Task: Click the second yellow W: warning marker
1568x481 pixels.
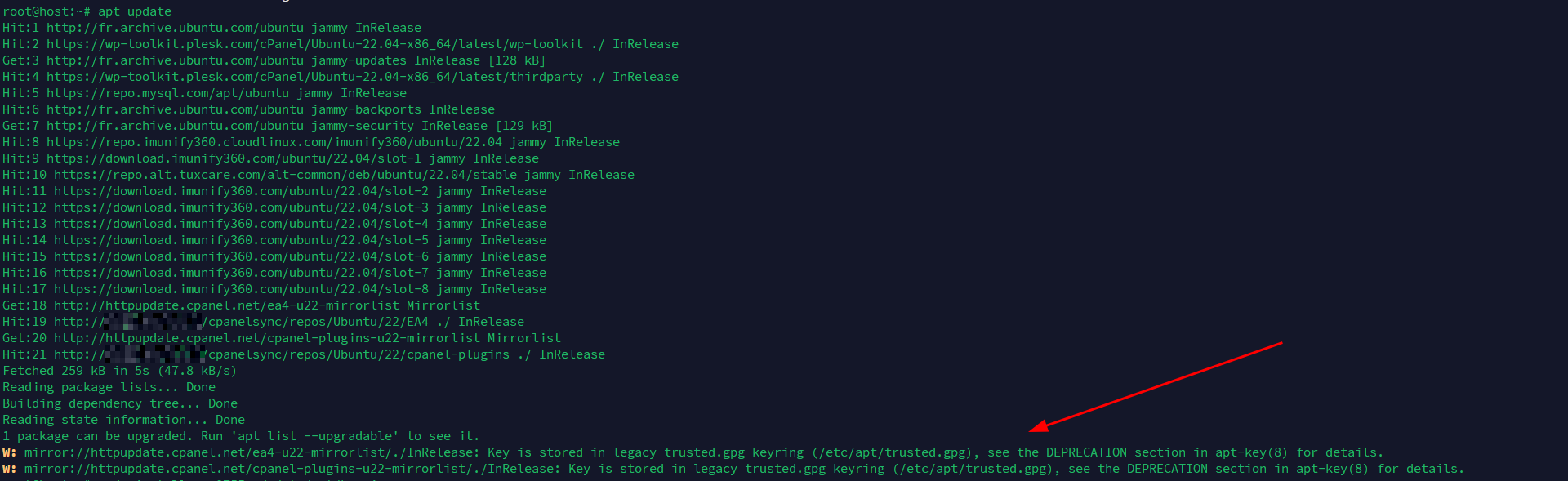Action: [9, 469]
